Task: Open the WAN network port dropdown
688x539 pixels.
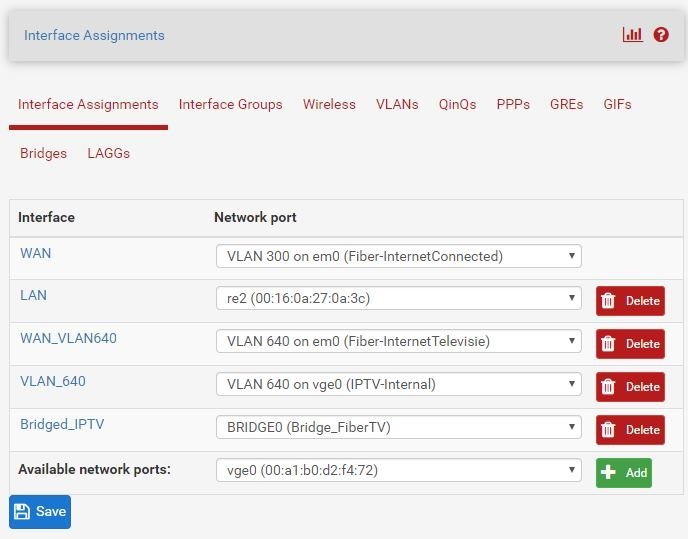Action: click(x=398, y=256)
